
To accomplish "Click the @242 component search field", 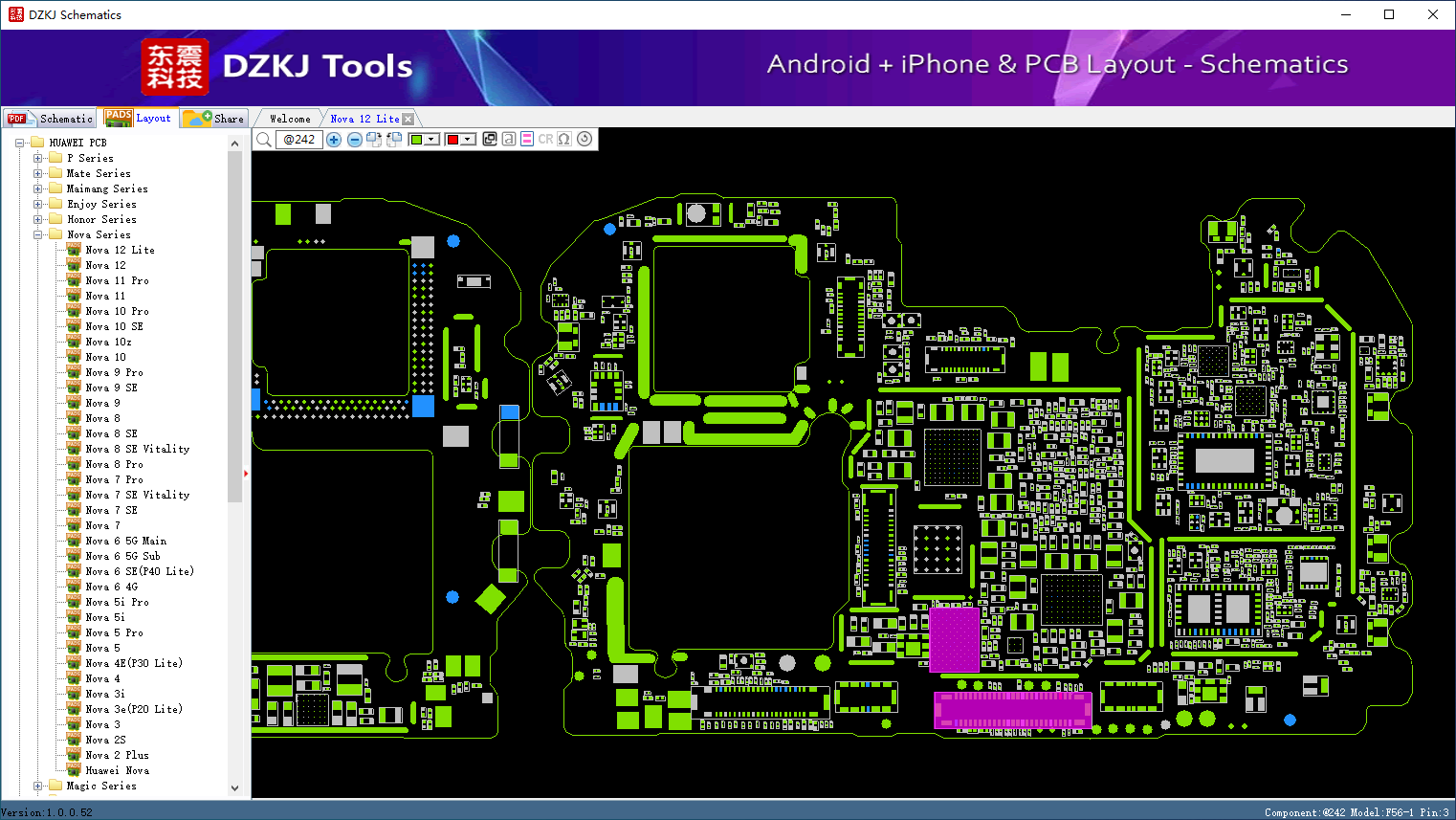I will point(299,140).
